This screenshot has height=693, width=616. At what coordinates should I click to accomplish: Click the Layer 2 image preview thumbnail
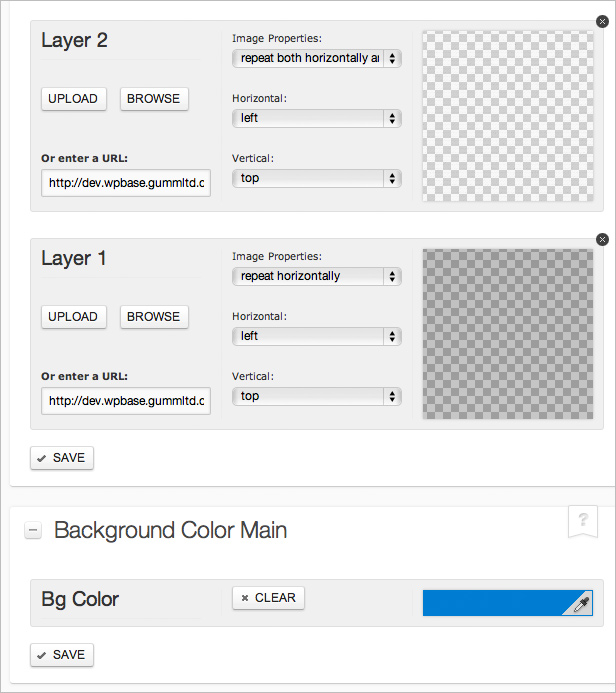click(508, 116)
